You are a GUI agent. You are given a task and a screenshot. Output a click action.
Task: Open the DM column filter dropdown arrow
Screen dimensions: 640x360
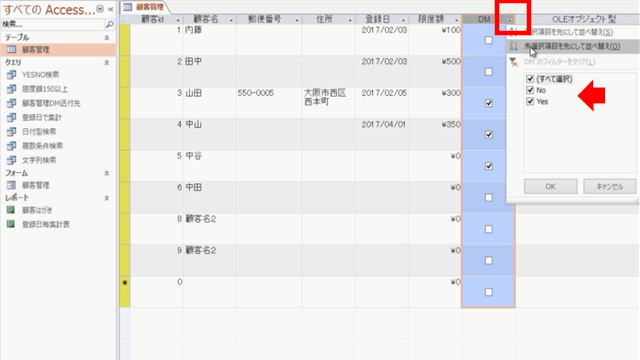point(510,19)
